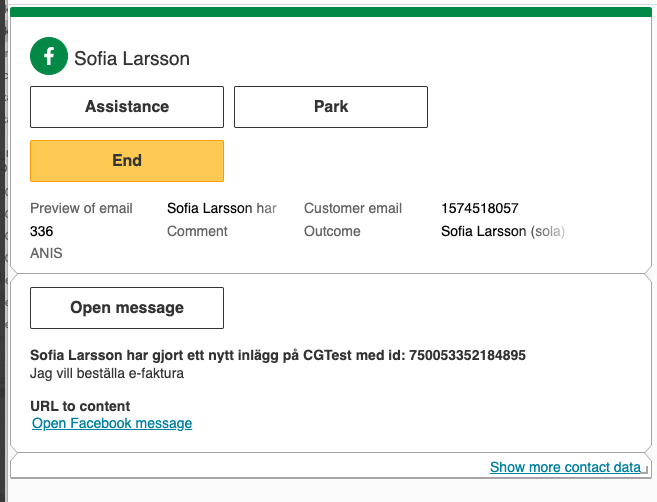This screenshot has width=657, height=502.
Task: Click the URL to content label
Action: click(80, 406)
